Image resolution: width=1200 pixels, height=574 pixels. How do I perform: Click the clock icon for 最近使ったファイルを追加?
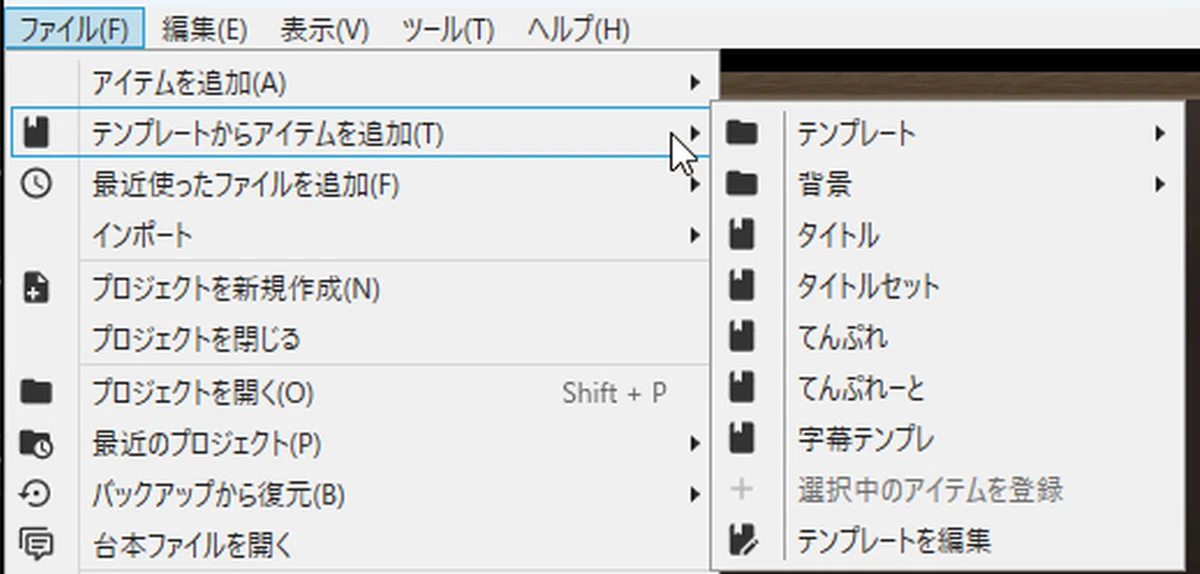click(36, 185)
